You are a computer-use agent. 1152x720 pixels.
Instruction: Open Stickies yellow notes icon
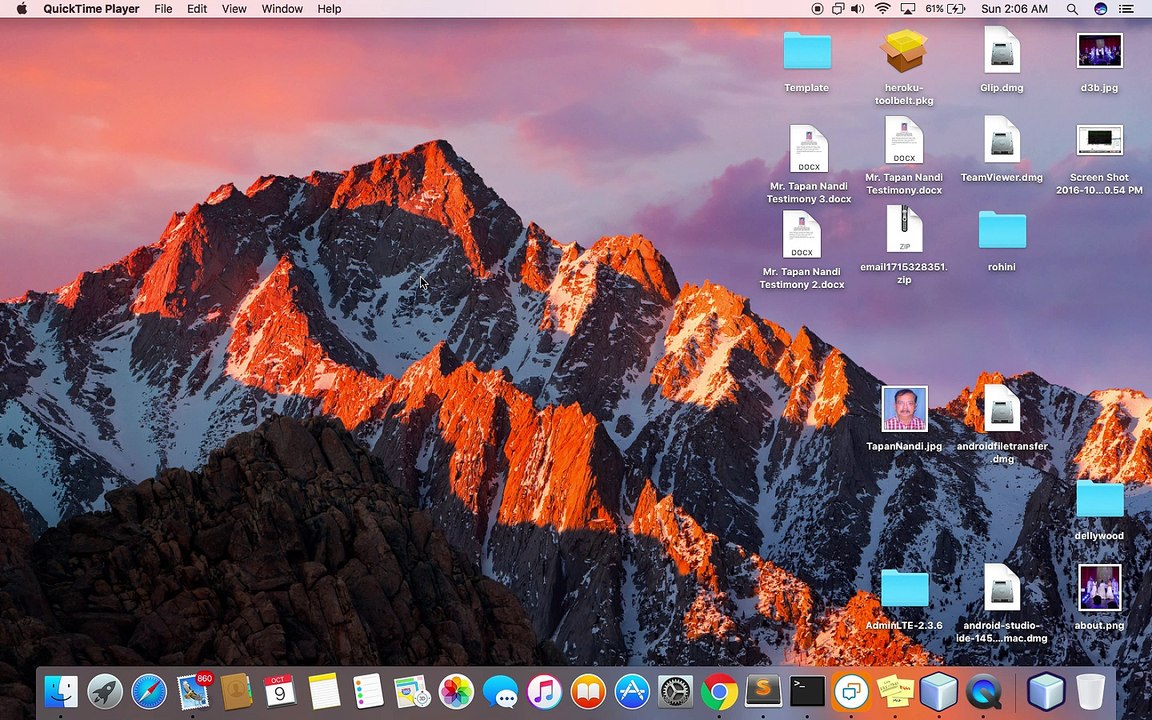895,691
